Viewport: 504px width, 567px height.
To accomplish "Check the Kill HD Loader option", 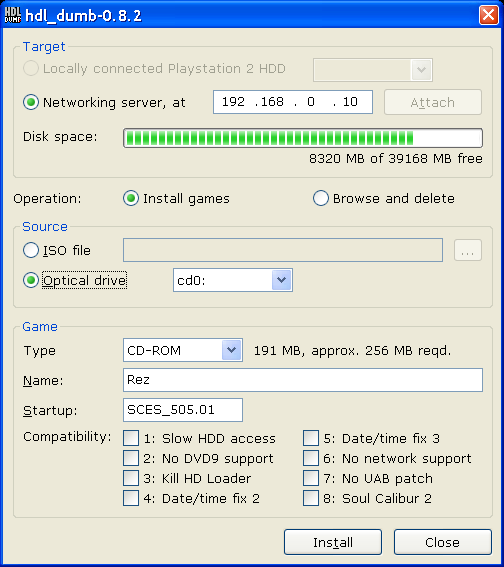I will 131,478.
